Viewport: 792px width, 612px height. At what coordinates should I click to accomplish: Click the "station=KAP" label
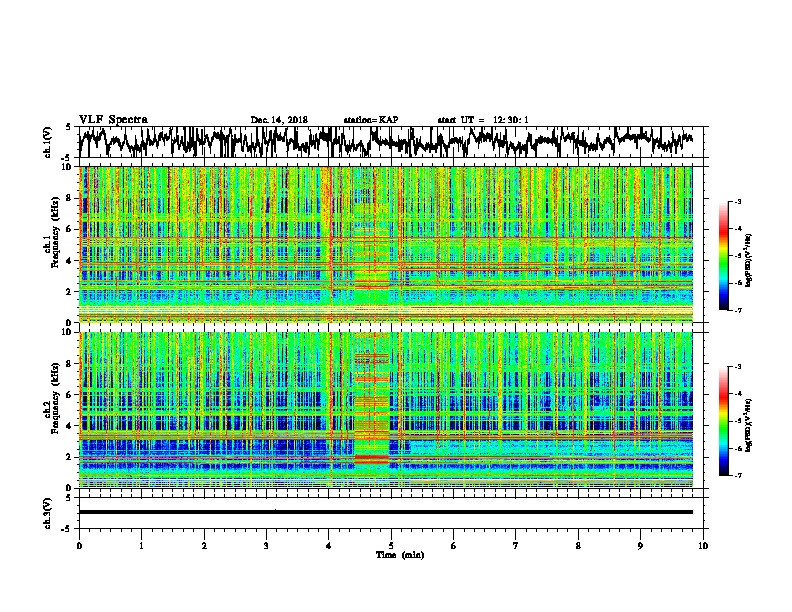click(371, 120)
